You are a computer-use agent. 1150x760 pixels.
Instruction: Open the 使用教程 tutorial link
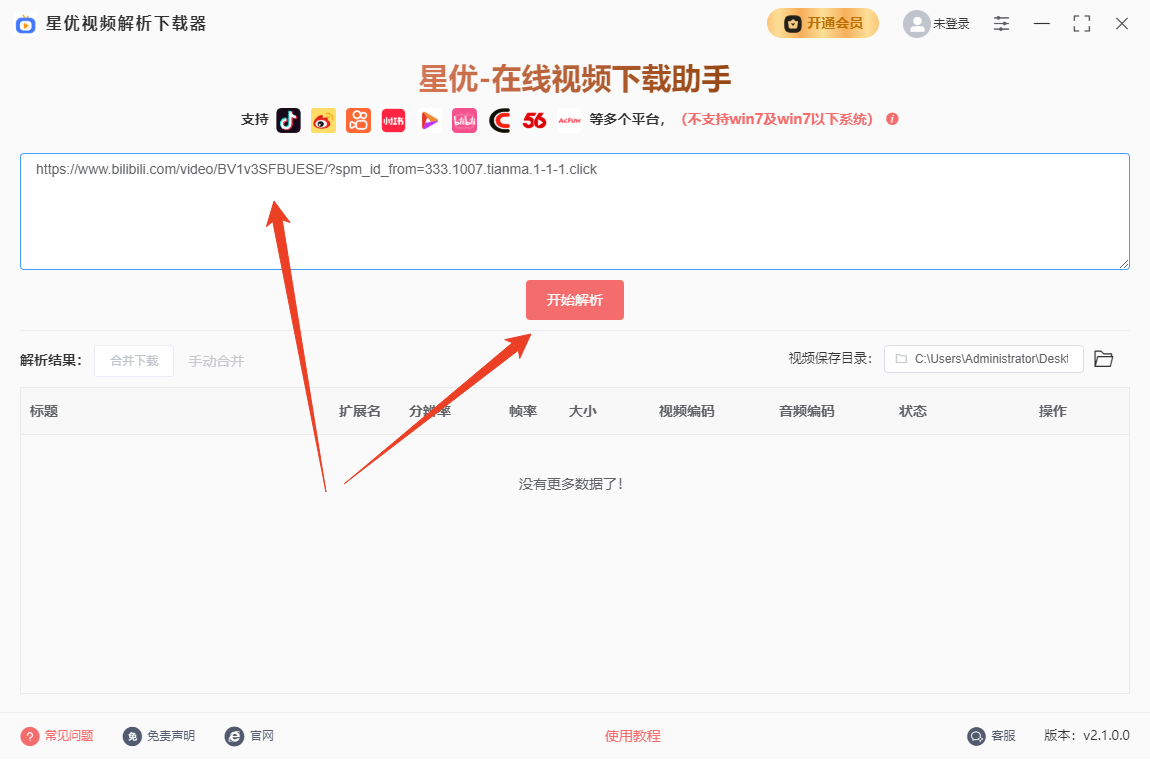pos(632,736)
